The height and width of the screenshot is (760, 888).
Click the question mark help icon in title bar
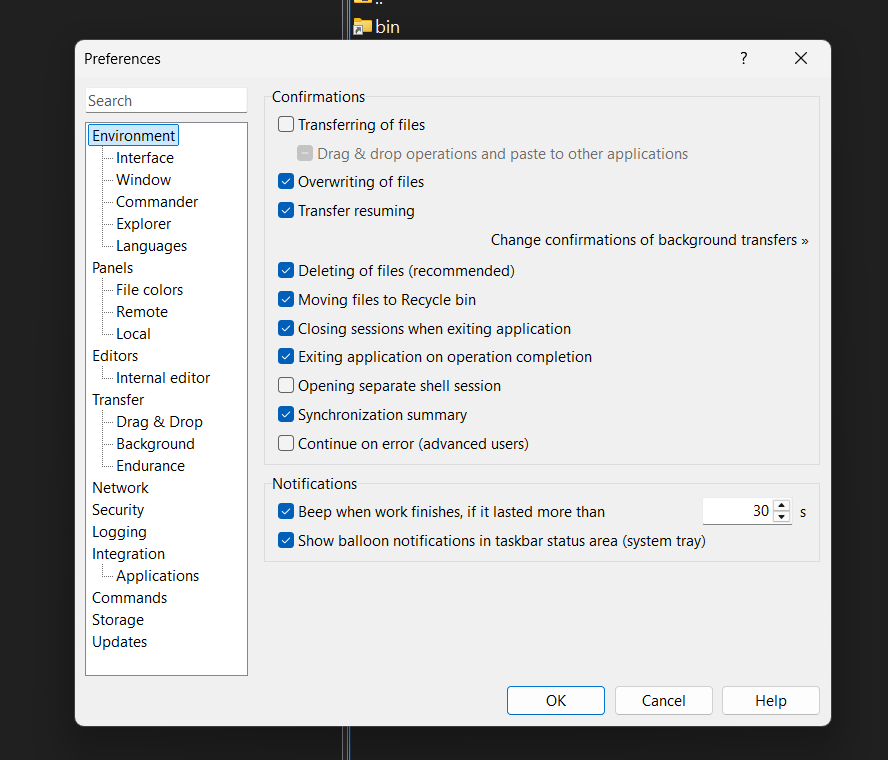pos(743,59)
